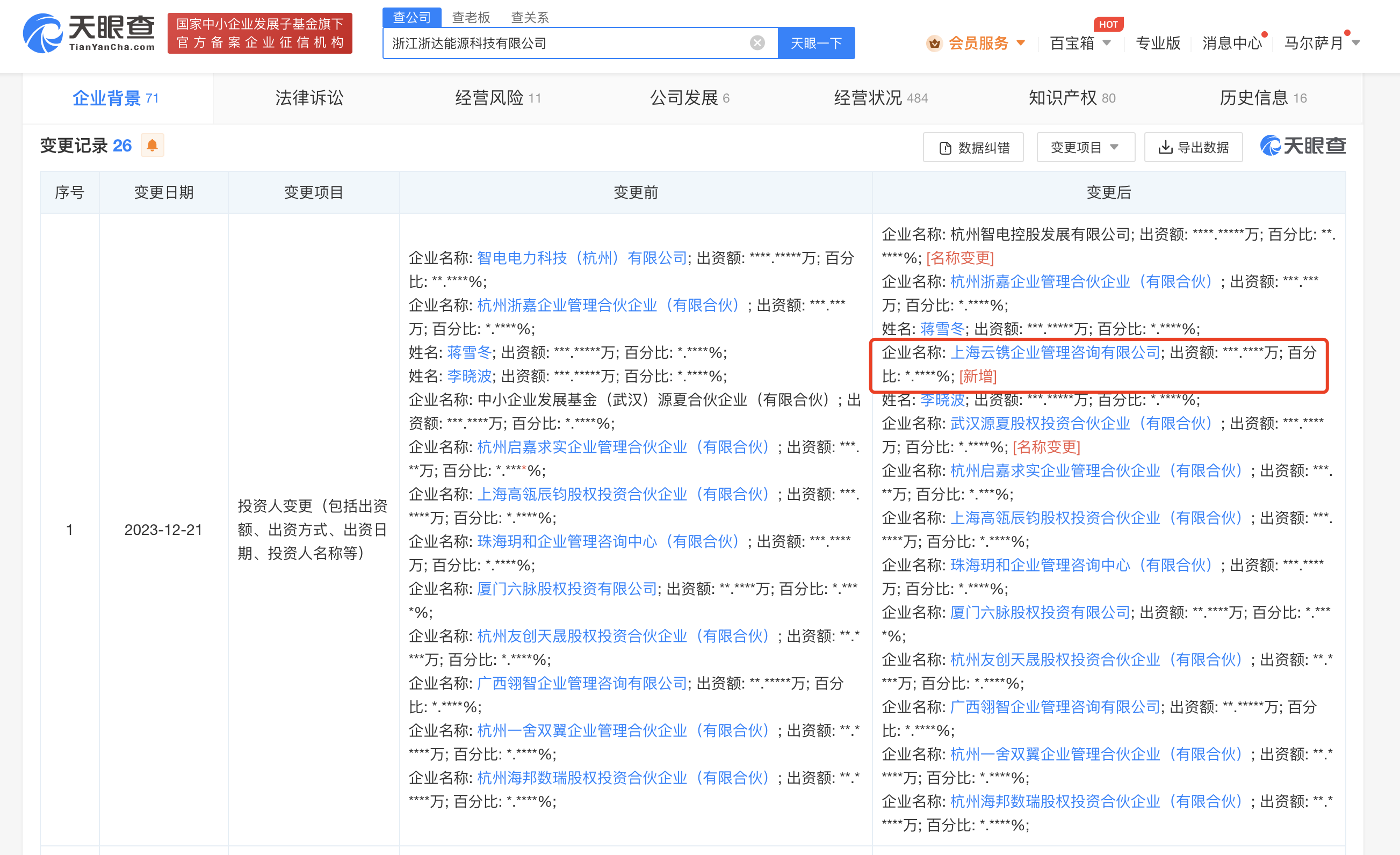This screenshot has width=1400, height=855.
Task: Click the 变更项目 table column header
Action: pos(314,193)
